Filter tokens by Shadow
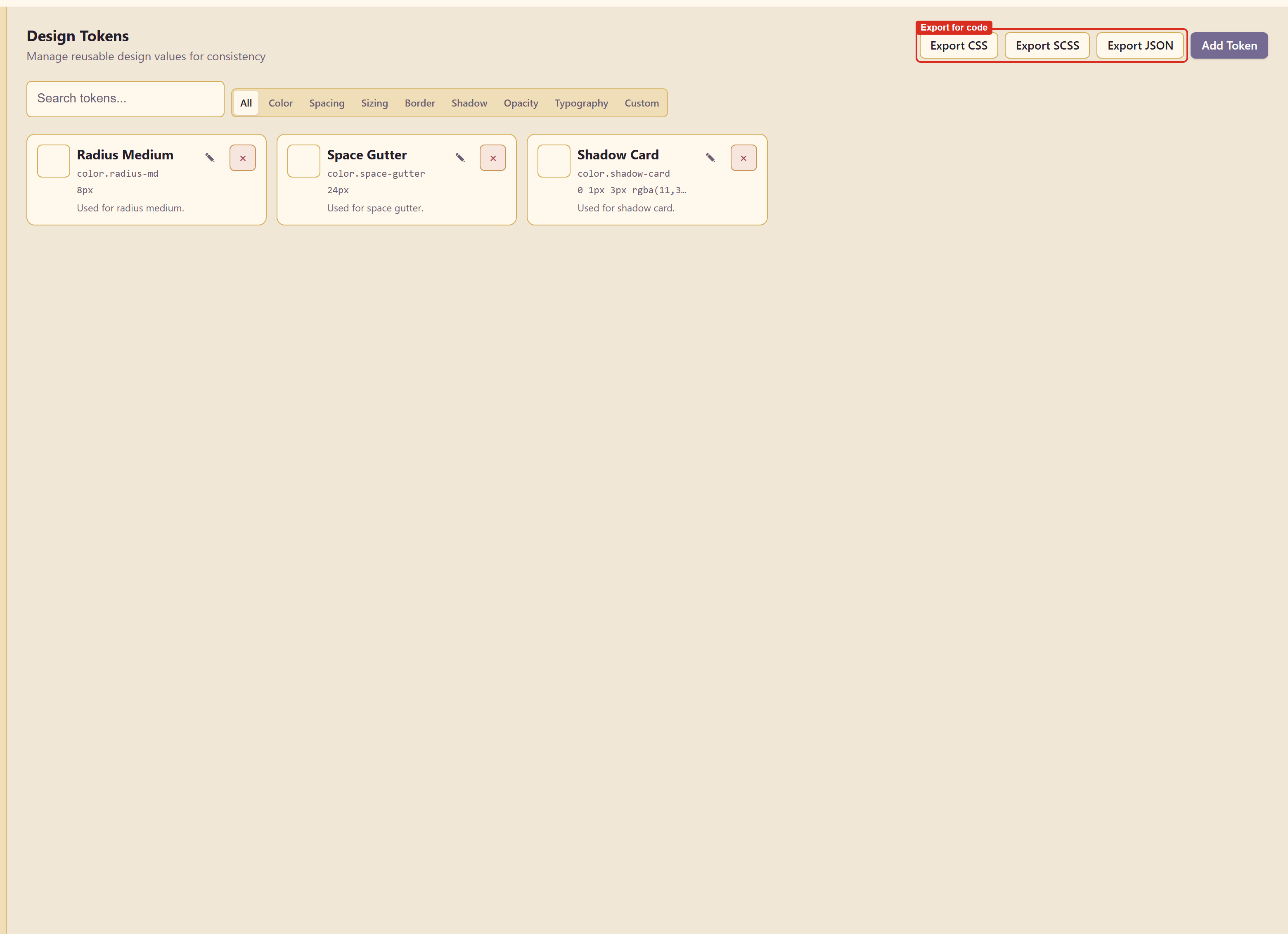This screenshot has width=1288, height=934. (x=469, y=103)
